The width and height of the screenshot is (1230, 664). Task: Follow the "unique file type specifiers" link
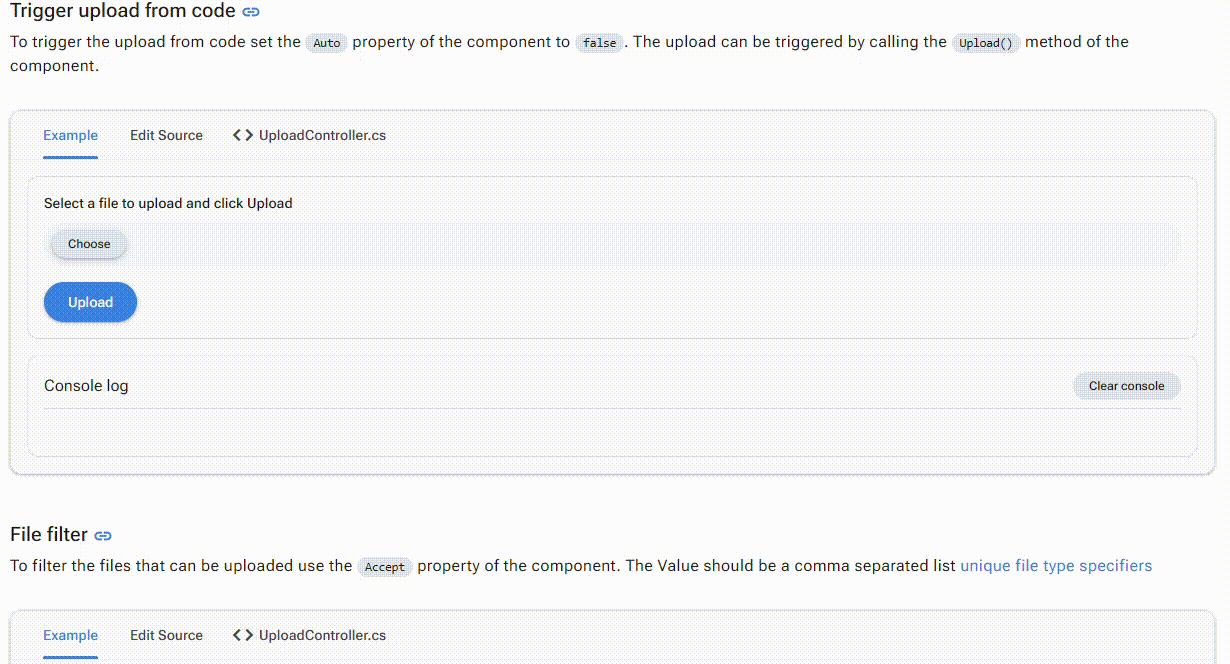[x=1056, y=566]
